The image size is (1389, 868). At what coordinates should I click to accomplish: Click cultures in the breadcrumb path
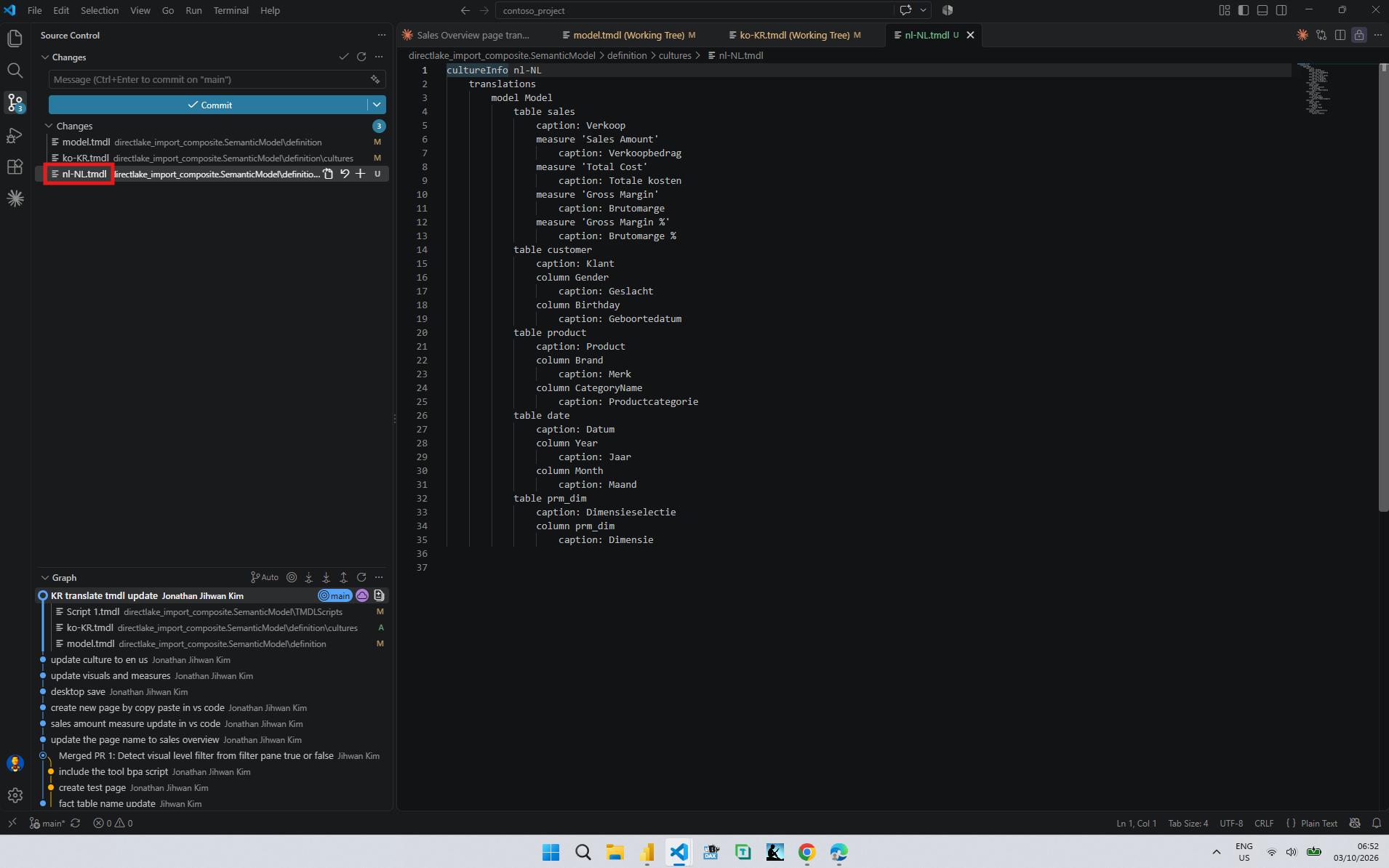675,55
